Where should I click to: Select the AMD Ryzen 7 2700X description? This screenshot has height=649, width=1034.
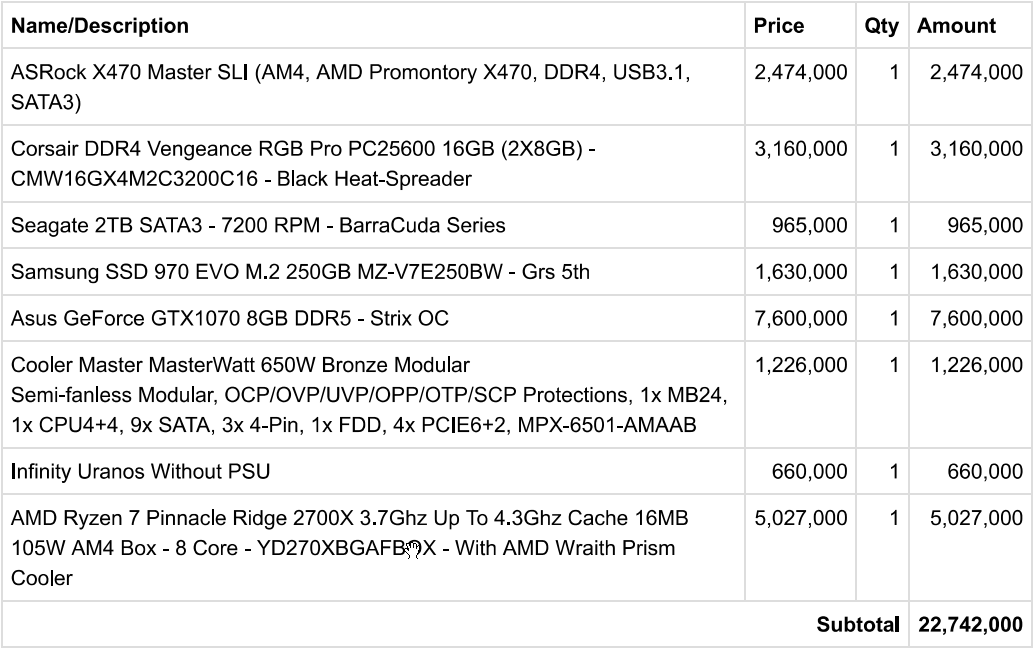coord(350,547)
